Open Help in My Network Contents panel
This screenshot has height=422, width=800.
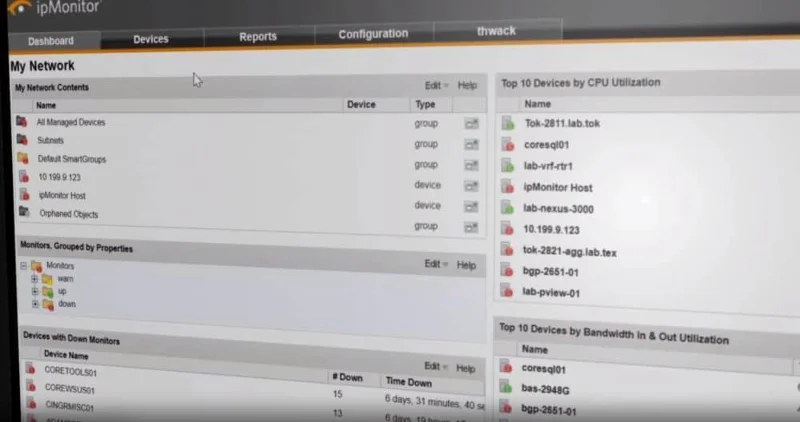(x=467, y=85)
